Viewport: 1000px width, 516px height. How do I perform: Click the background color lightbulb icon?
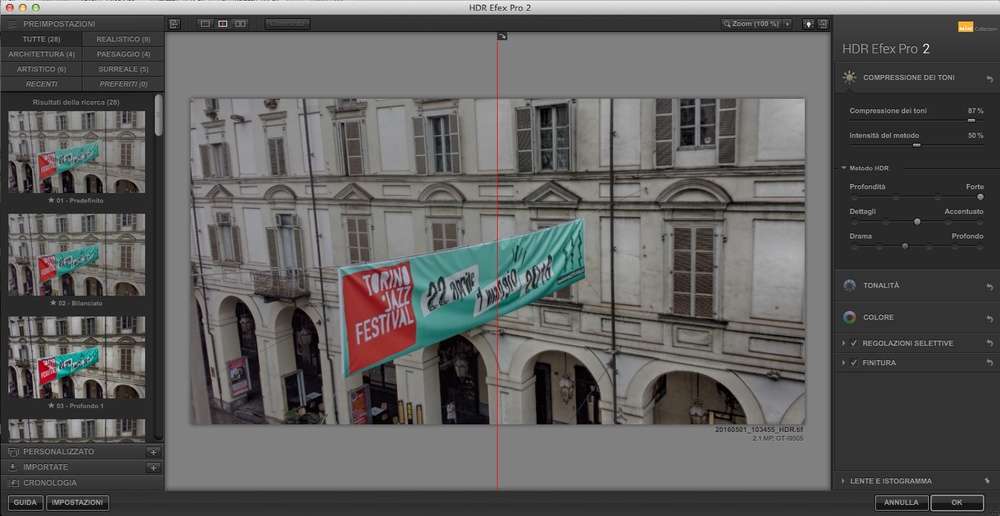(808, 23)
